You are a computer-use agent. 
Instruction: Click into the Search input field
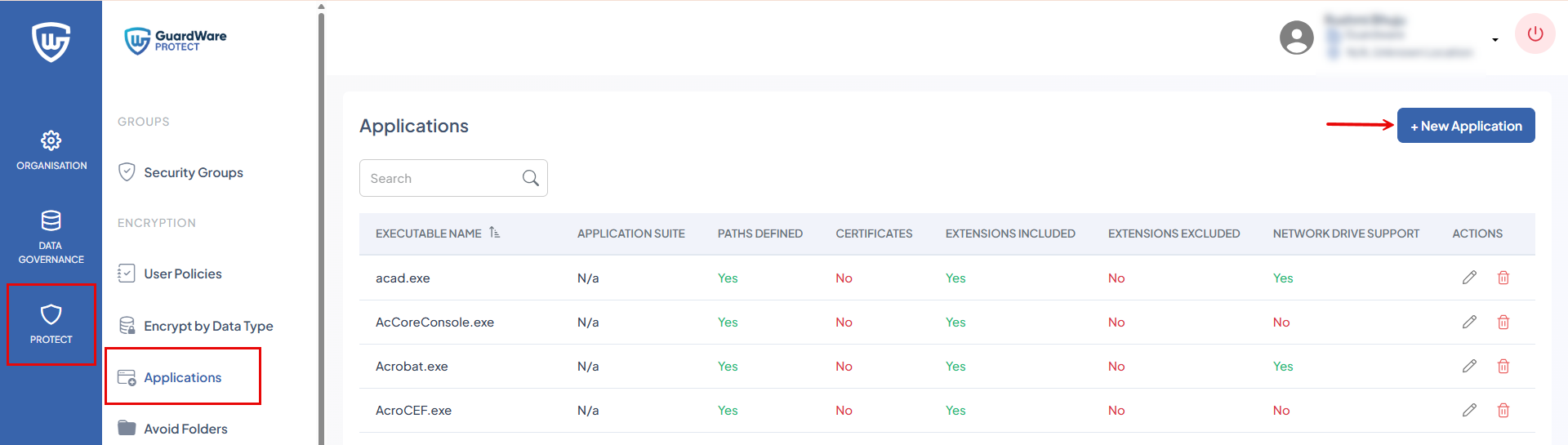point(441,178)
